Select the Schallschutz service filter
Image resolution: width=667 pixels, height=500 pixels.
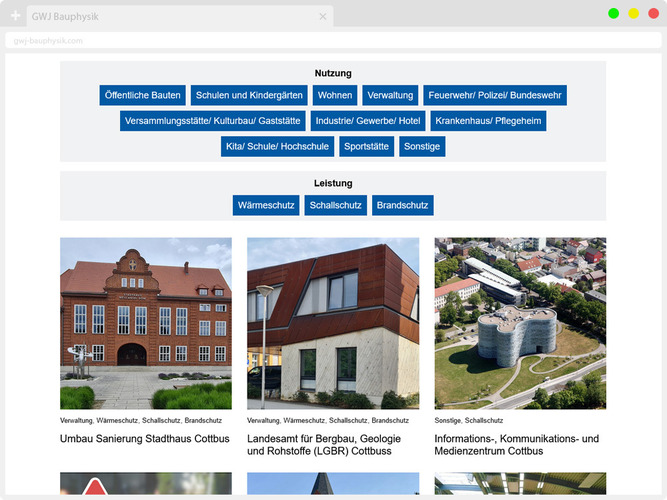coord(336,205)
